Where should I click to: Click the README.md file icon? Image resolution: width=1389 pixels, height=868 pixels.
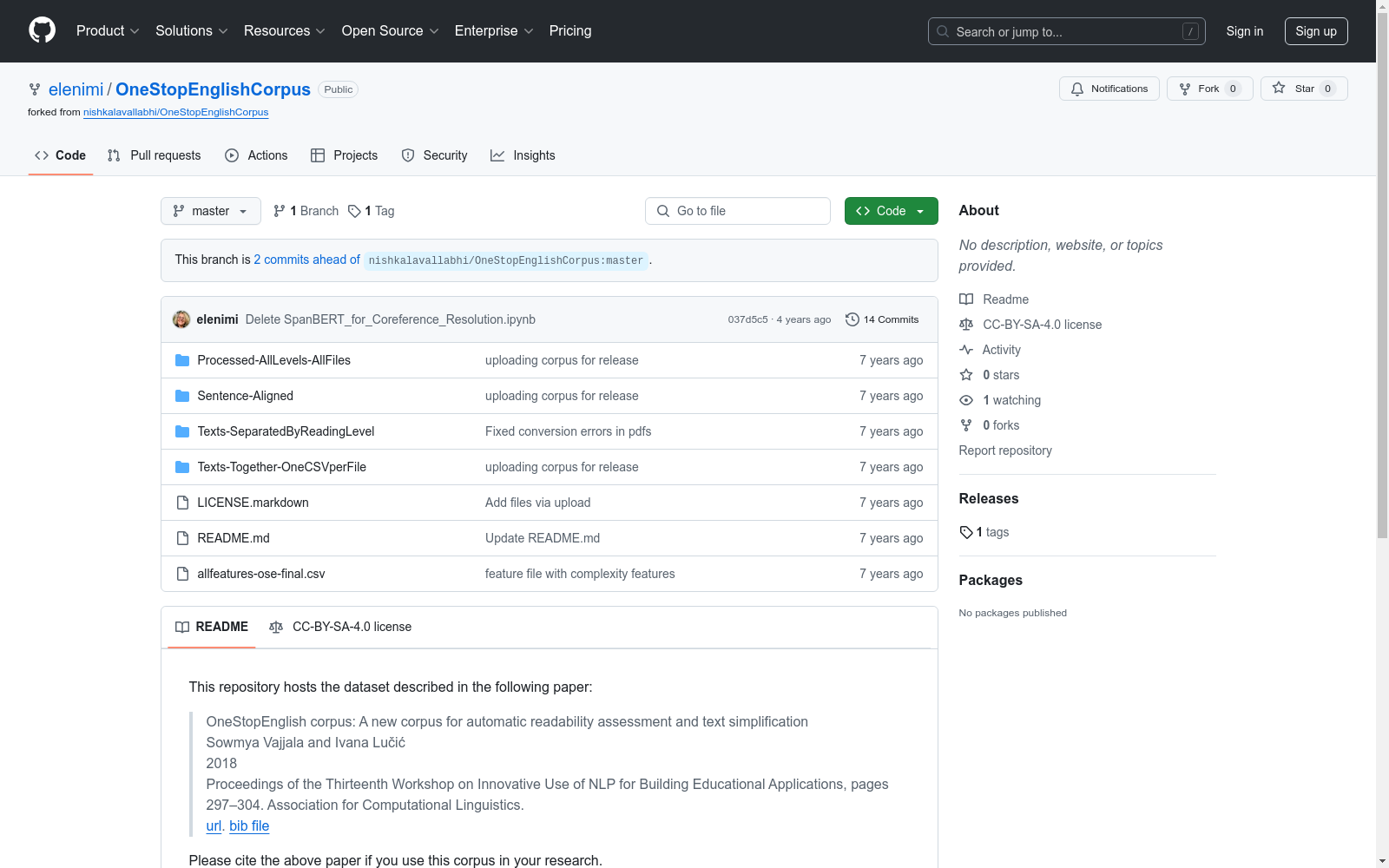coord(182,538)
